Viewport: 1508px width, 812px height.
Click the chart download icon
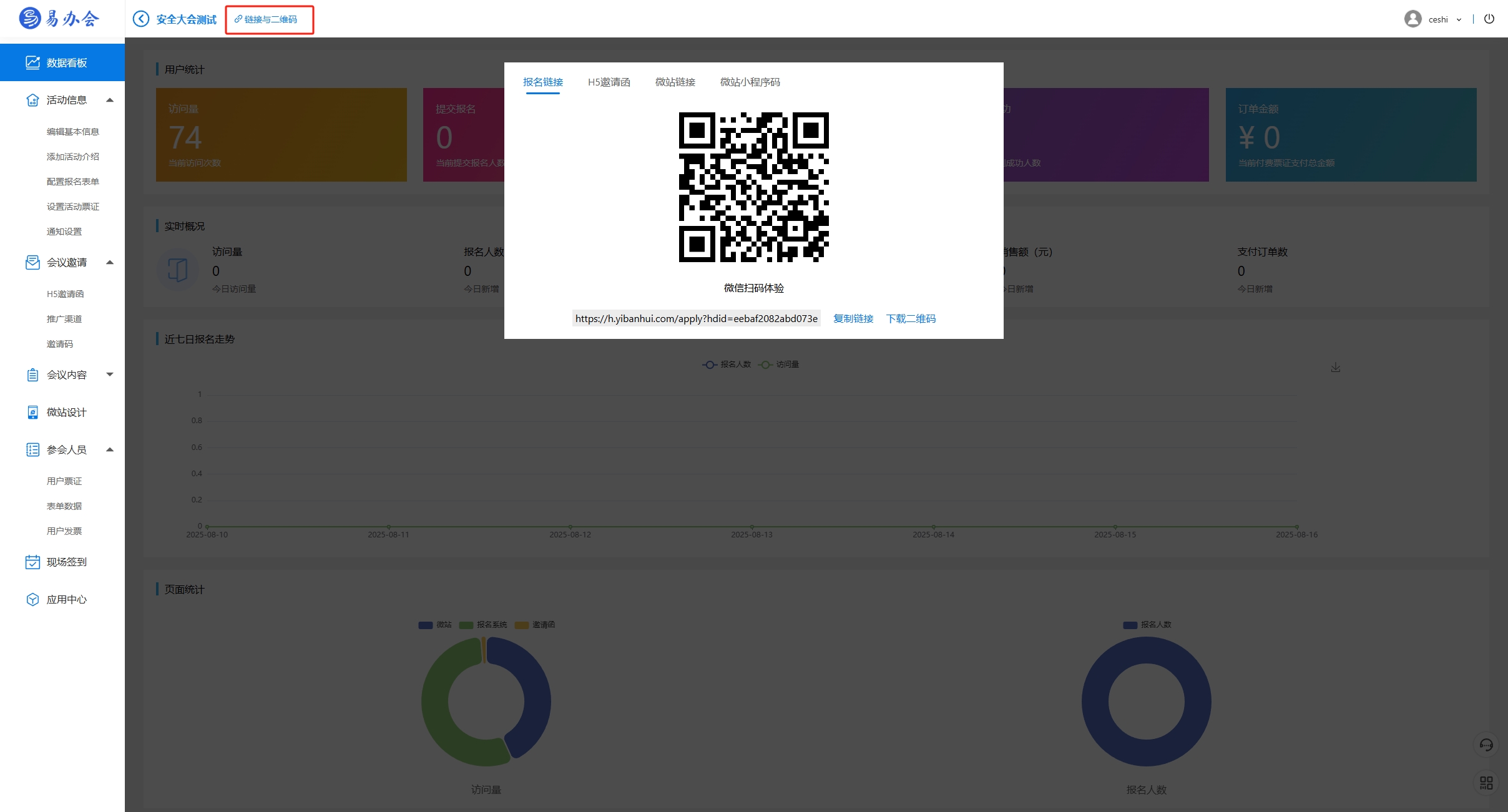(1335, 368)
